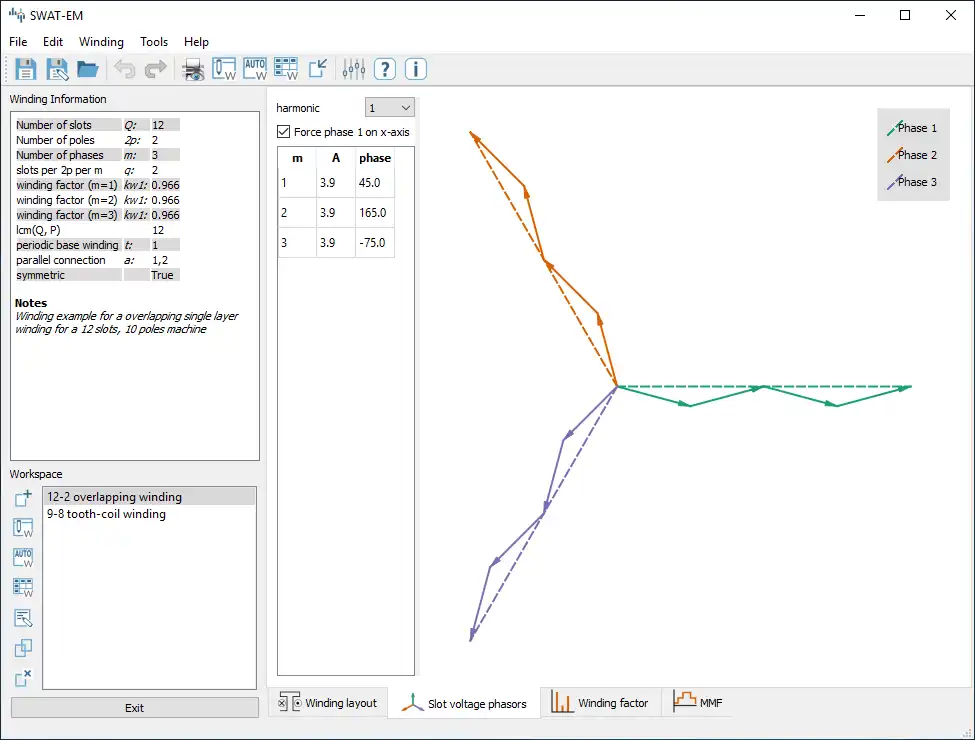This screenshot has height=740, width=975.
Task: Open new winding generator from toolbar
Action: [x=224, y=69]
